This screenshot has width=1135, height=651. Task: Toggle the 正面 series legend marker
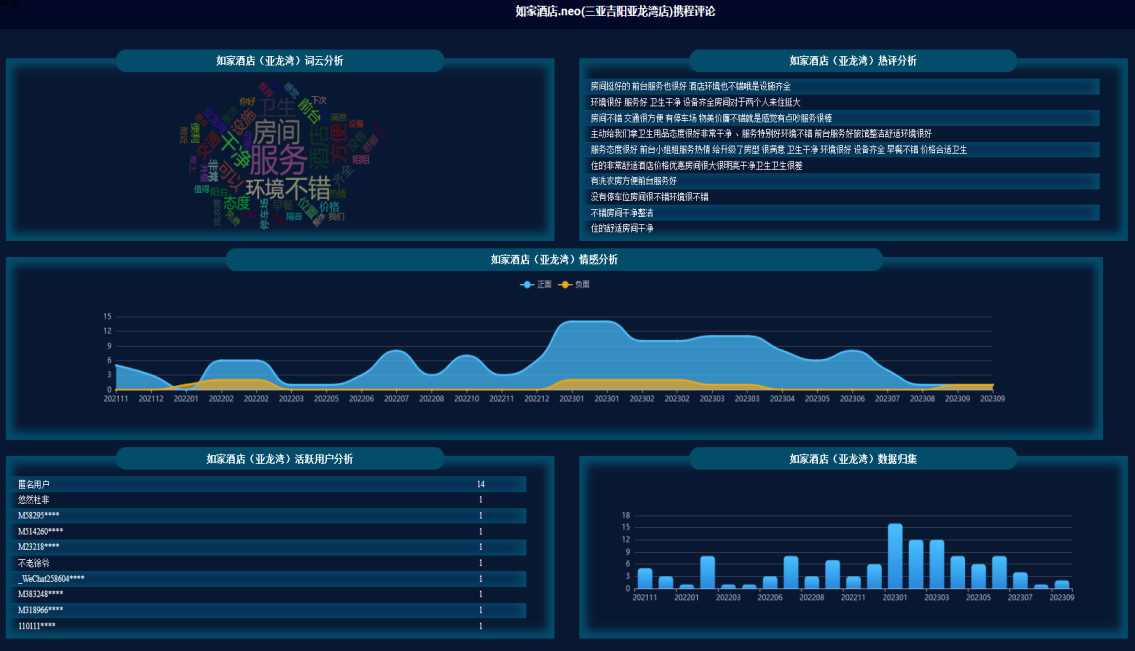click(527, 285)
